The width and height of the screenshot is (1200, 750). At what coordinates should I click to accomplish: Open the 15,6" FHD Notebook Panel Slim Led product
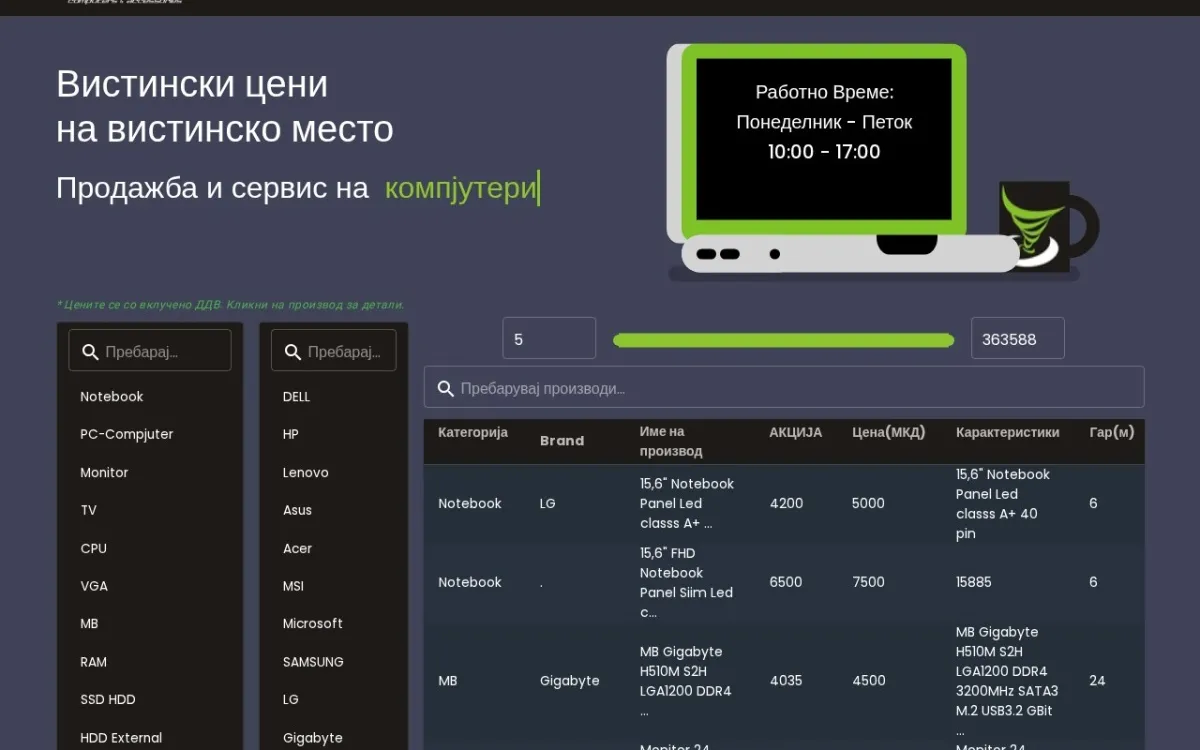point(686,582)
